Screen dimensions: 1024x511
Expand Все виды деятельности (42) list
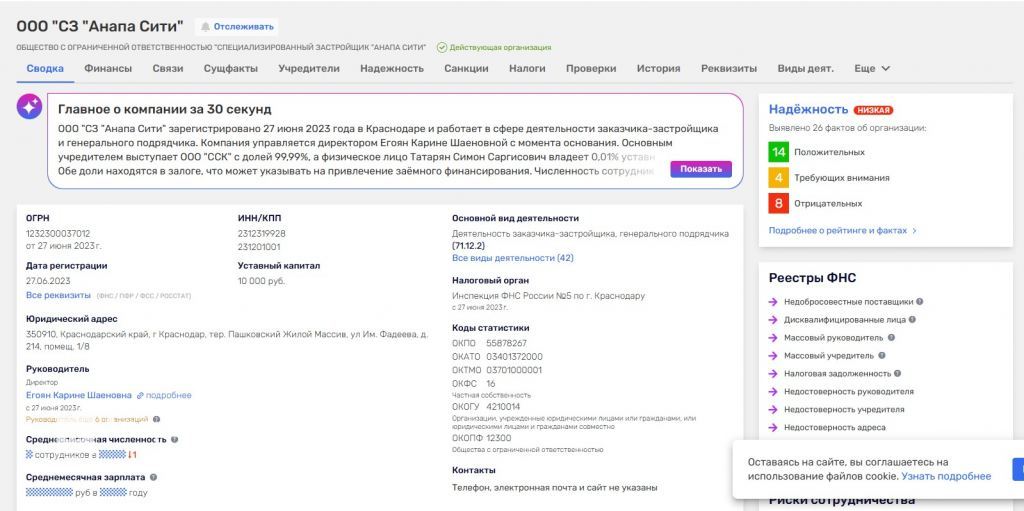(x=512, y=258)
